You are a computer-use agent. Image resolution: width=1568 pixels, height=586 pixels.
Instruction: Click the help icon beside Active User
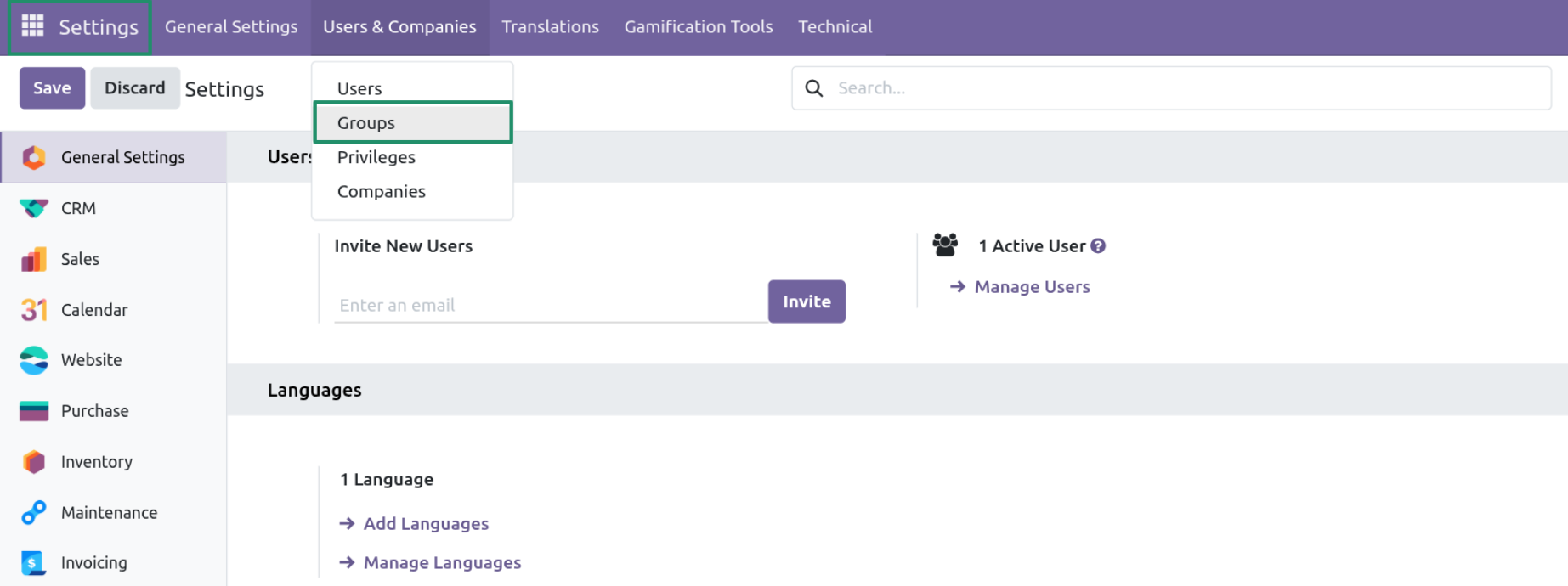(1098, 246)
